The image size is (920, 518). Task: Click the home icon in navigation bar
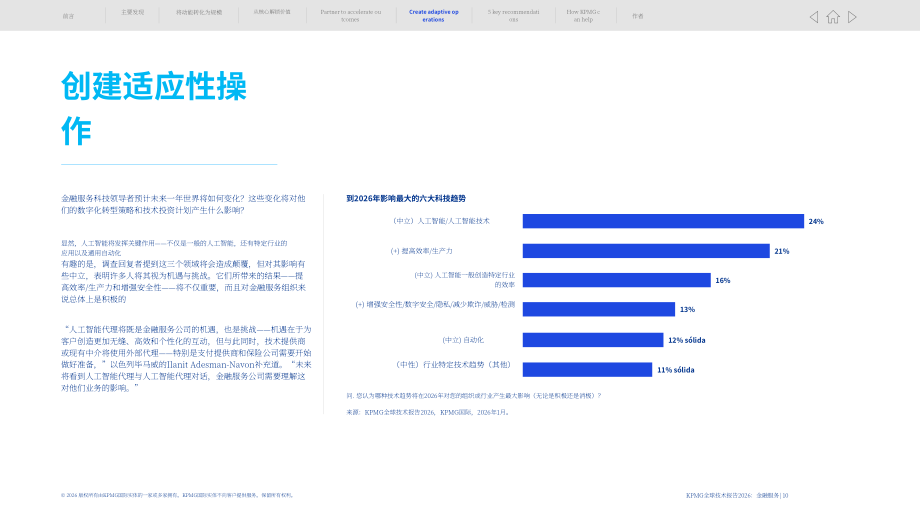tap(833, 17)
